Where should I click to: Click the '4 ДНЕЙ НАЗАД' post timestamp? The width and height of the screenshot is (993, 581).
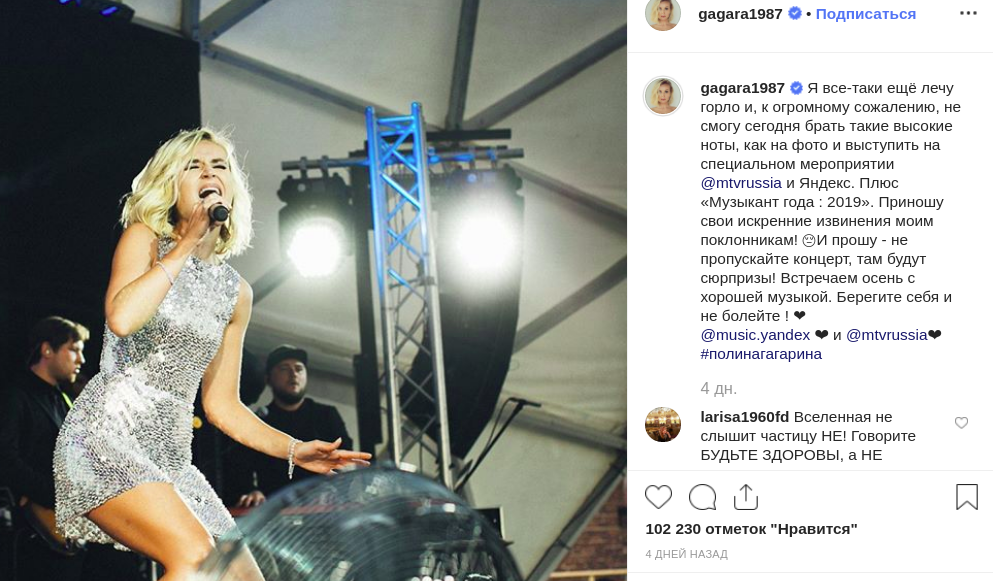point(686,554)
